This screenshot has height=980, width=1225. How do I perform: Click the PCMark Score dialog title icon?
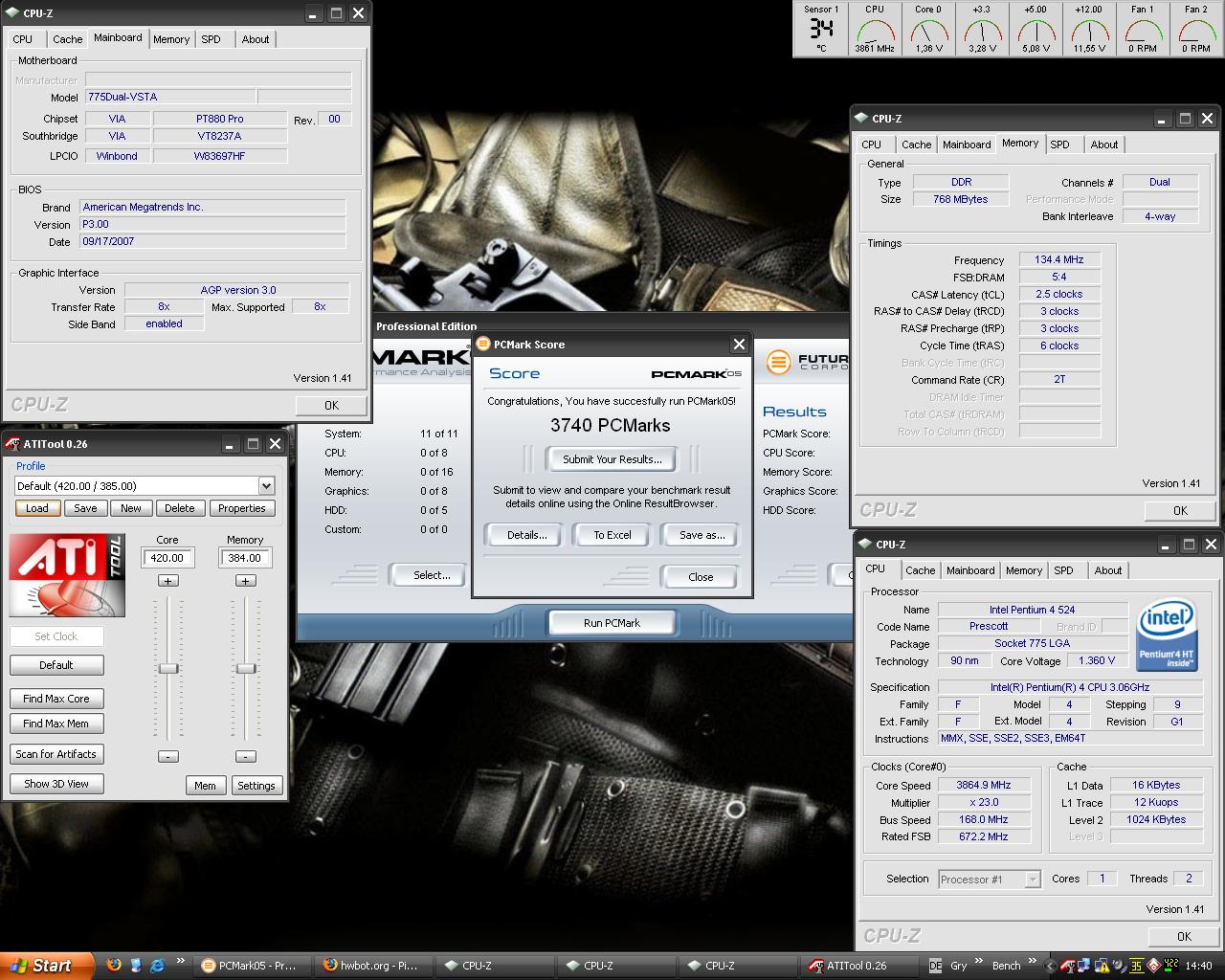484,344
